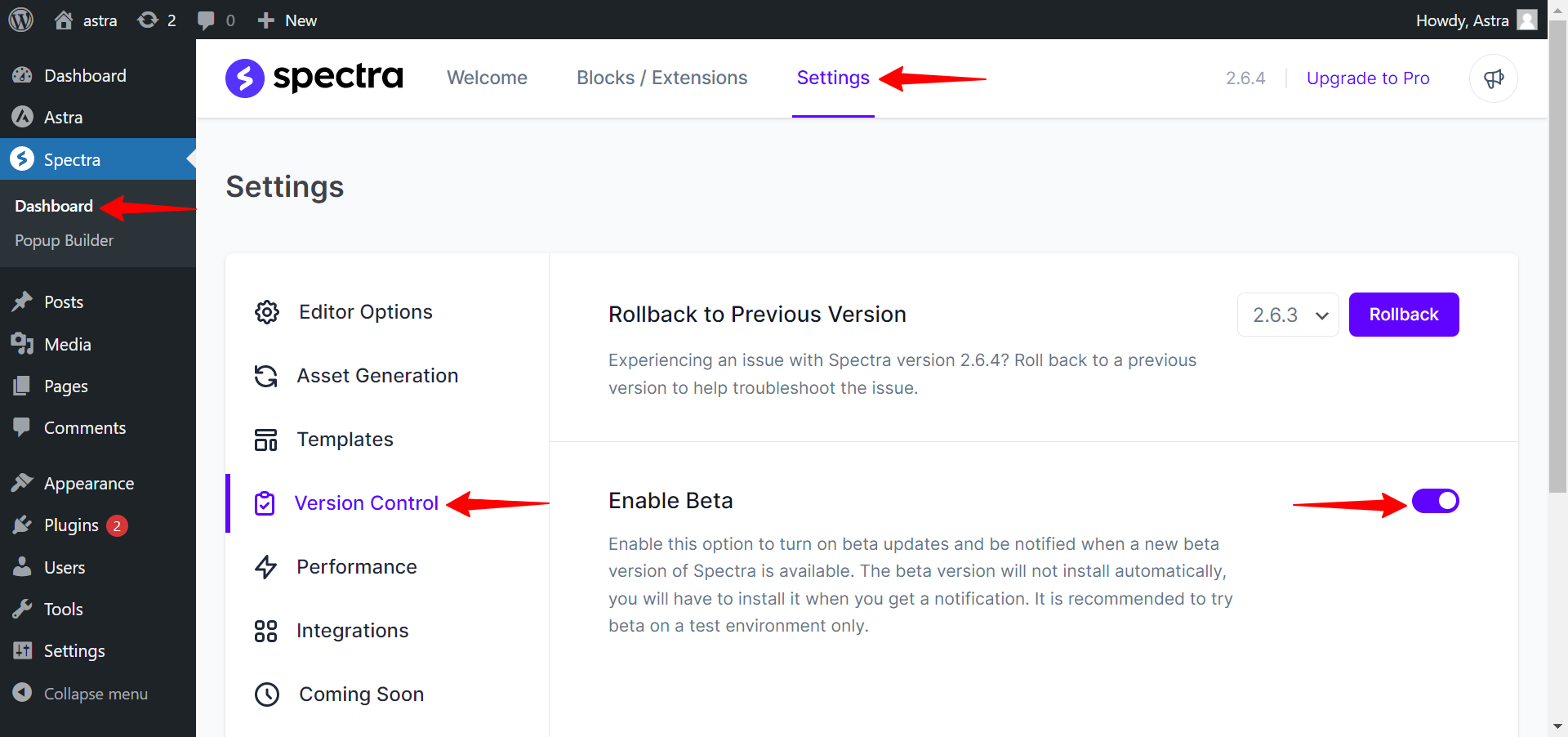This screenshot has height=737, width=1568.
Task: Open the Version Control section
Action: [x=367, y=502]
